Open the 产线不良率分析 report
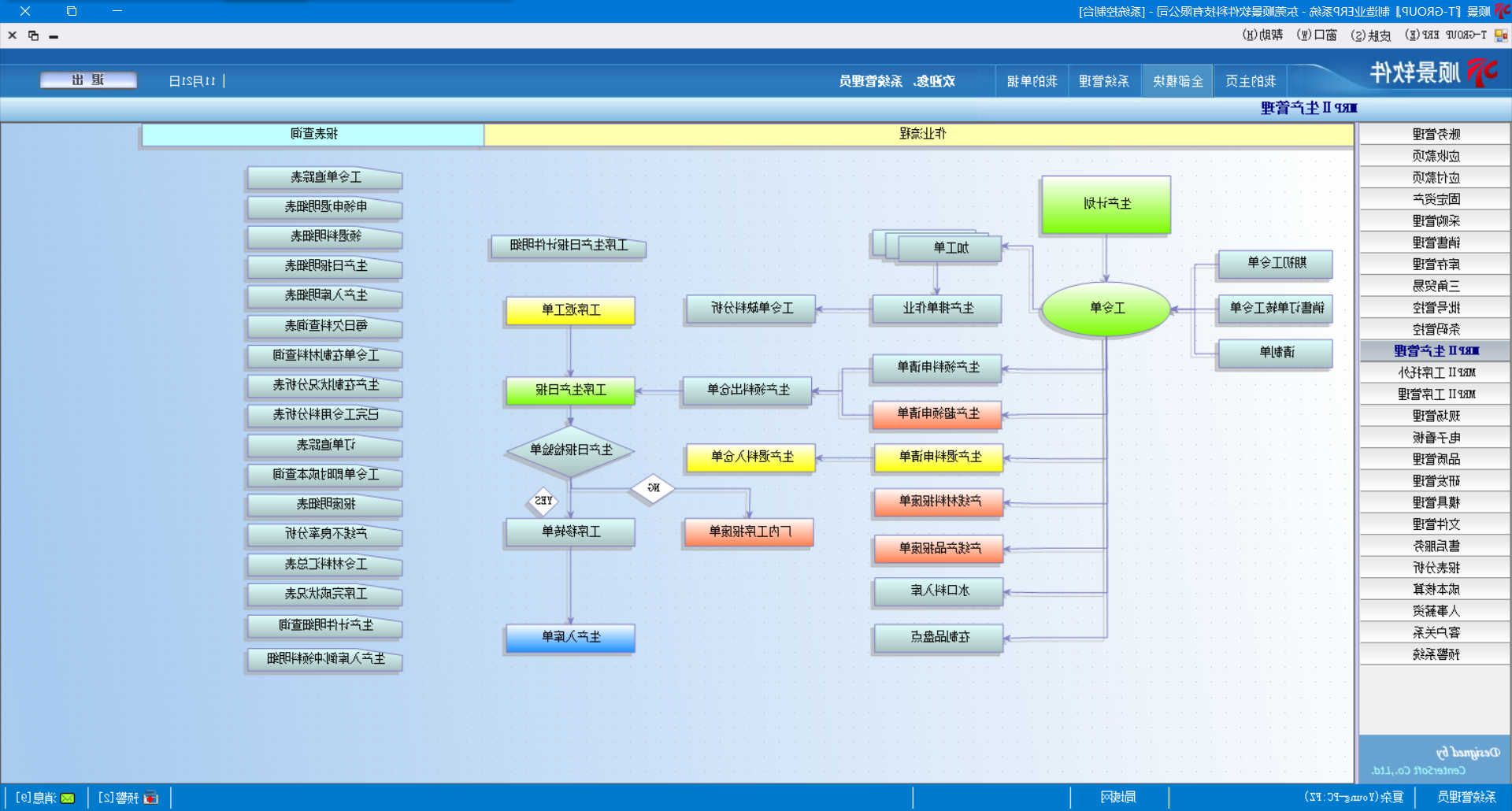 [325, 534]
